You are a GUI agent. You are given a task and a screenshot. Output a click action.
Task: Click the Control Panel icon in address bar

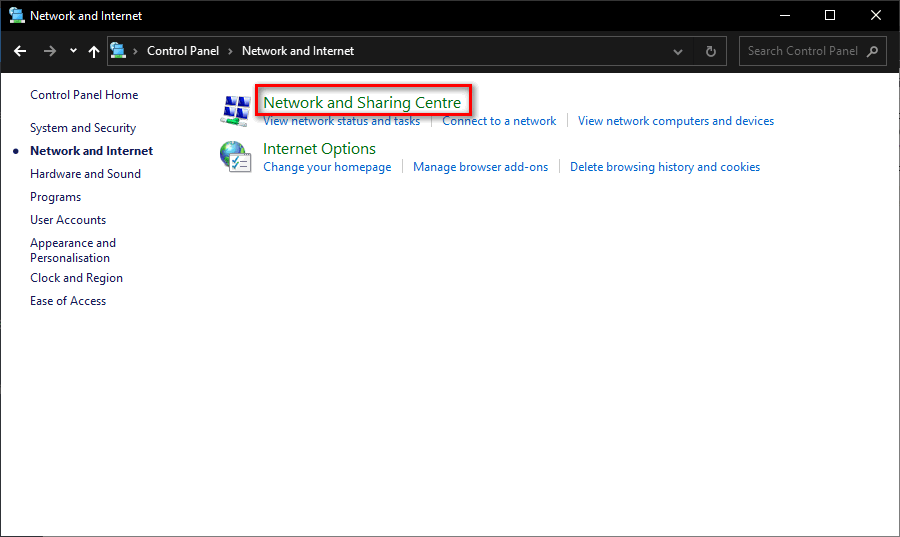[118, 50]
